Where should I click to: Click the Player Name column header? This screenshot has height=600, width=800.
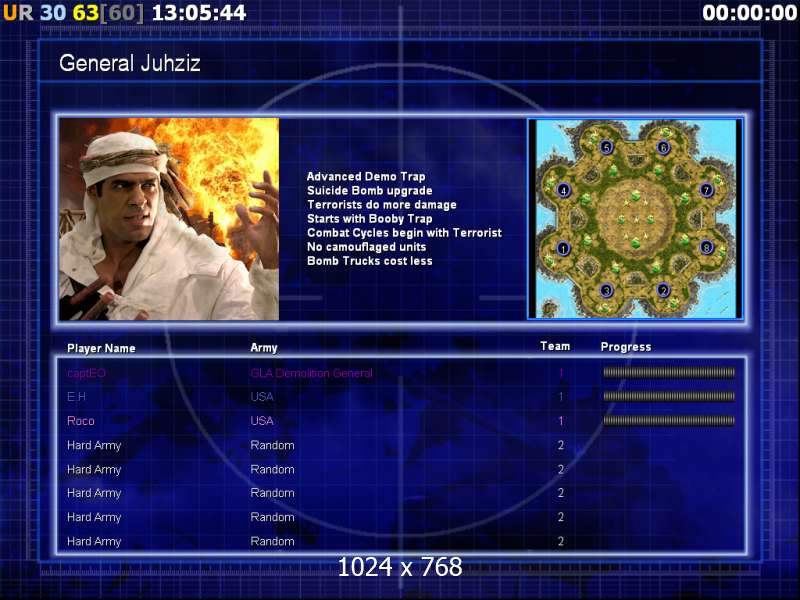[101, 348]
